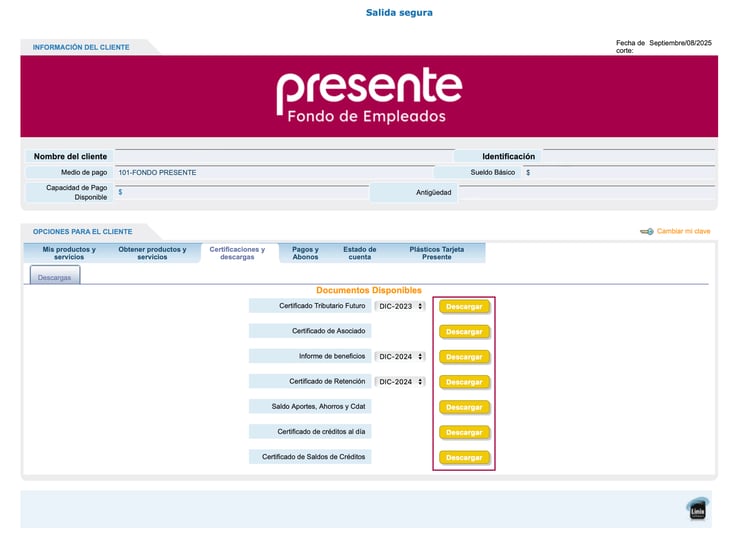This screenshot has width=740, height=540.
Task: Download the Certificado Tributario Futuro
Action: [x=464, y=307]
